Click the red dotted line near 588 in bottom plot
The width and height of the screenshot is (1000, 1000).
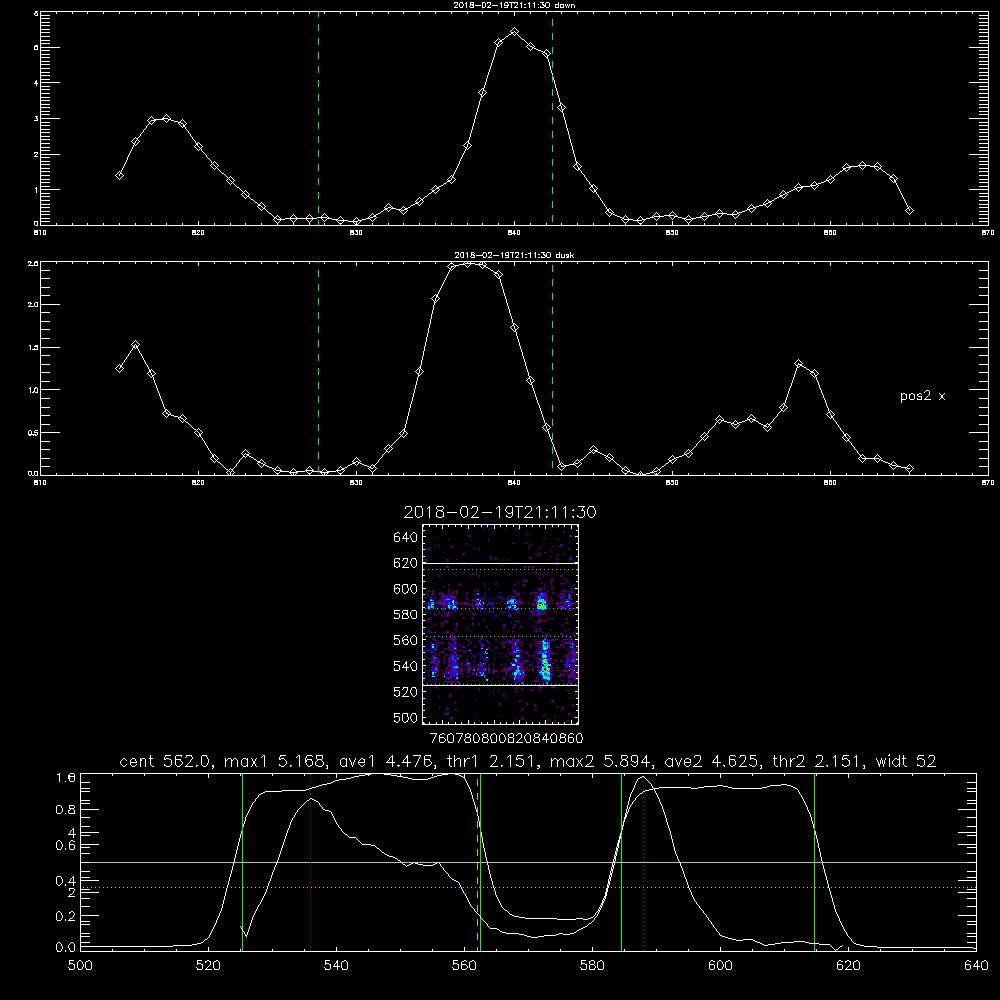(x=643, y=862)
